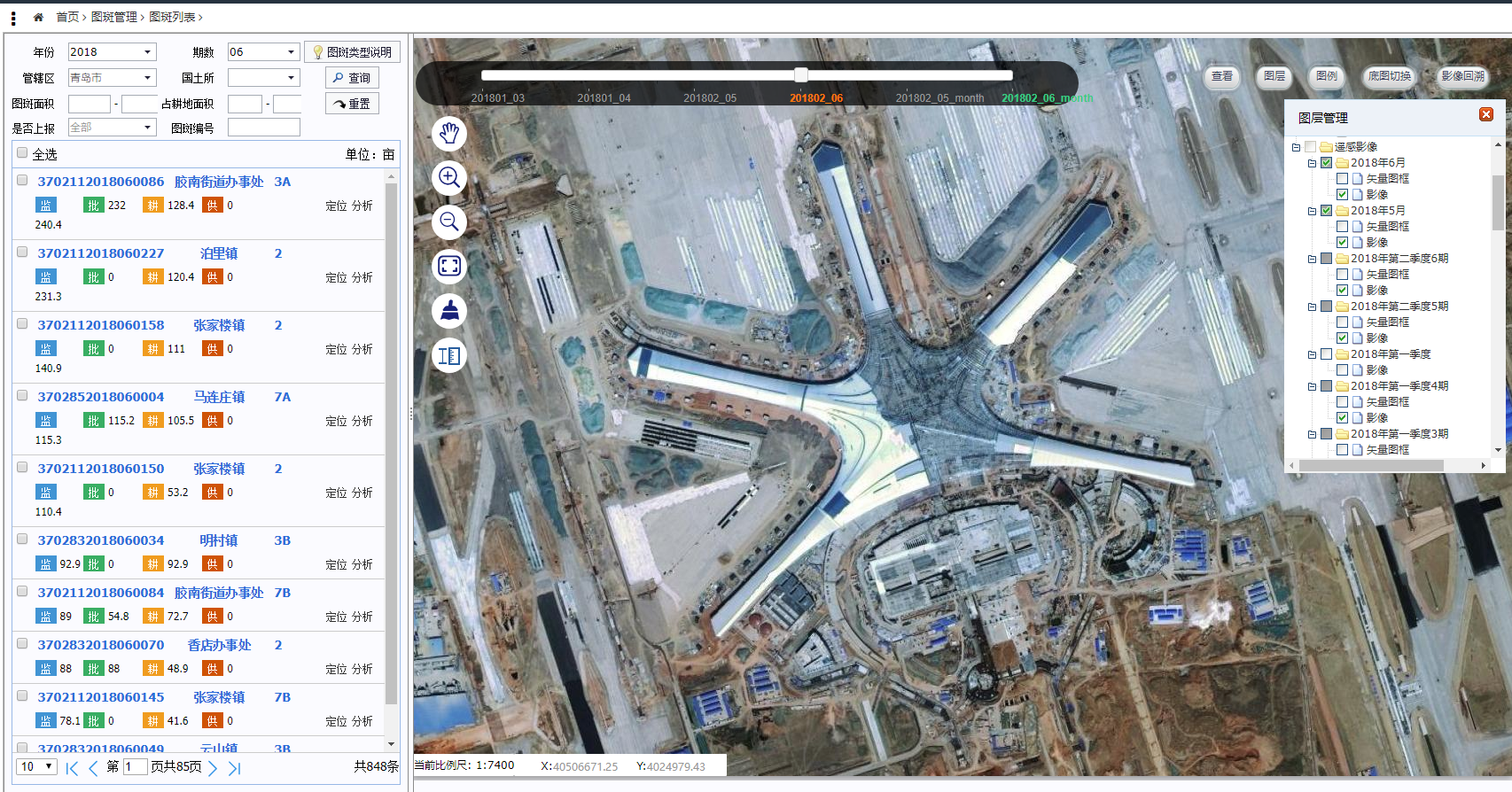1512x792 pixels.
Task: Collapse the 遥感影像 tree root
Action: point(1296,147)
